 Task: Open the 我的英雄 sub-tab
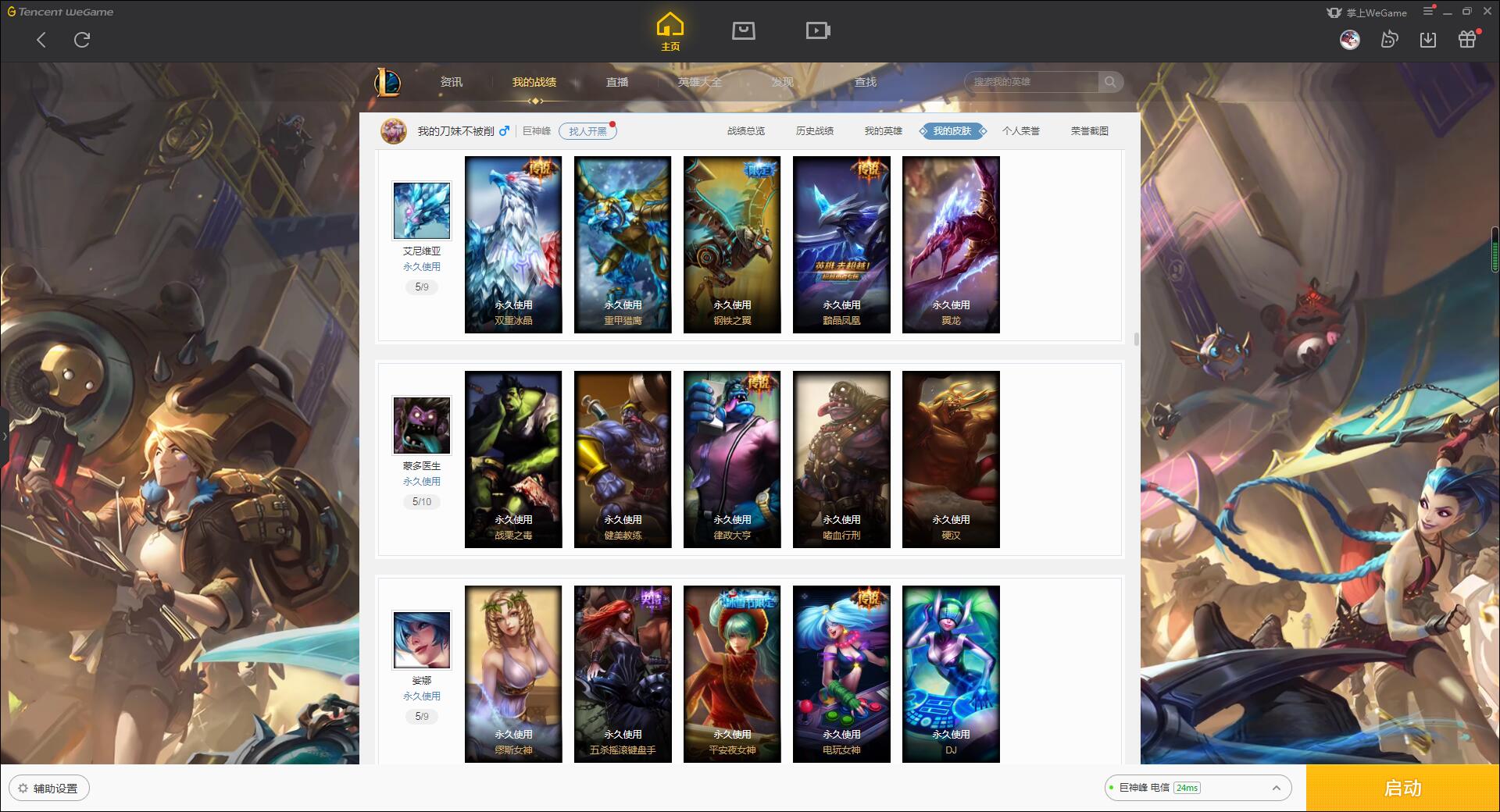click(883, 131)
